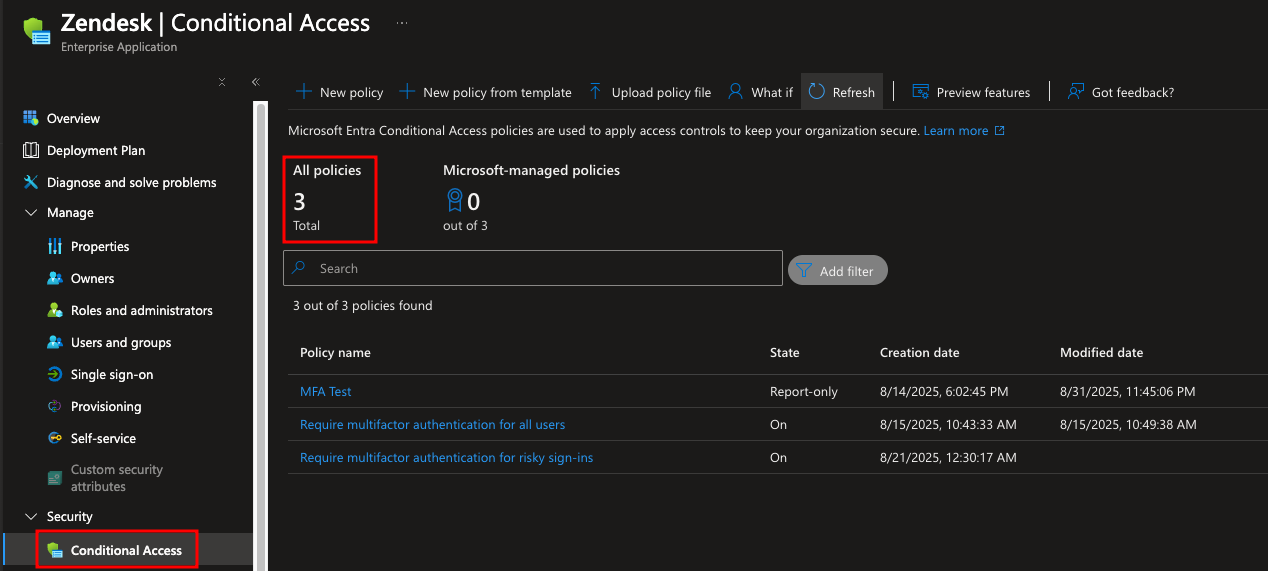Sort by Creation date column header
Screen dimensions: 1268x571
[x=919, y=352]
